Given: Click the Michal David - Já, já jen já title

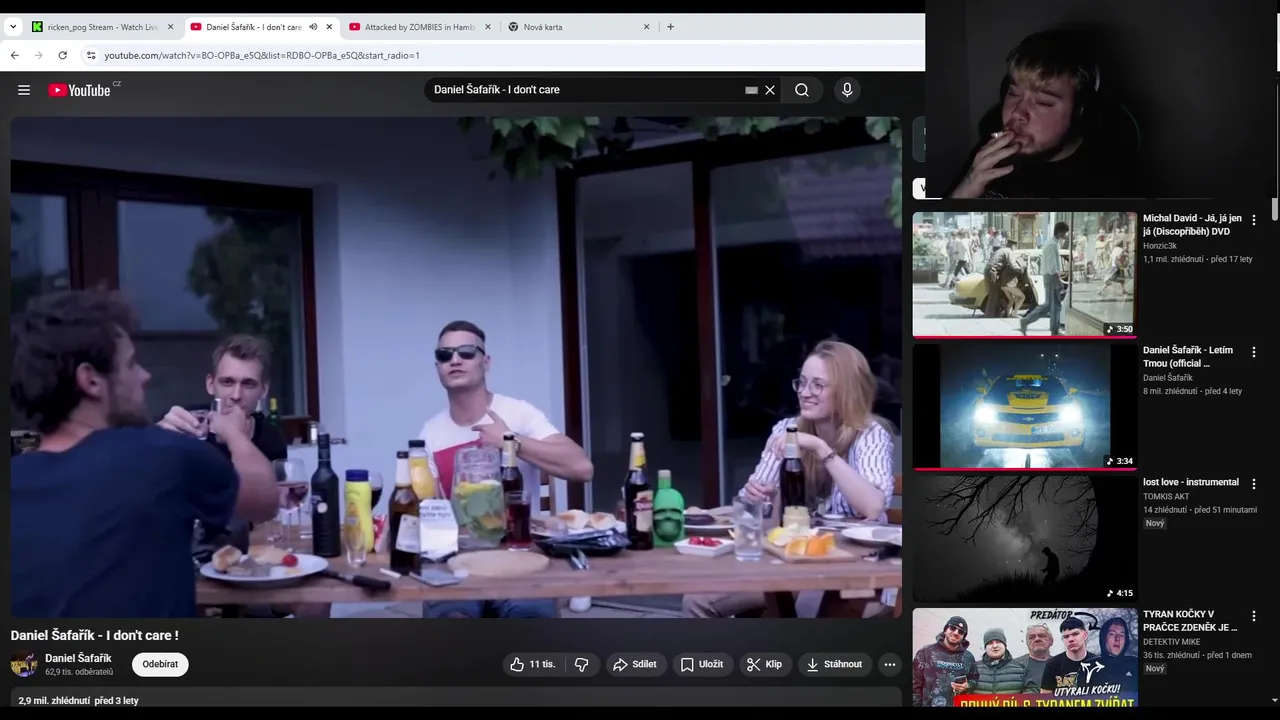Looking at the screenshot, I should tap(1192, 225).
